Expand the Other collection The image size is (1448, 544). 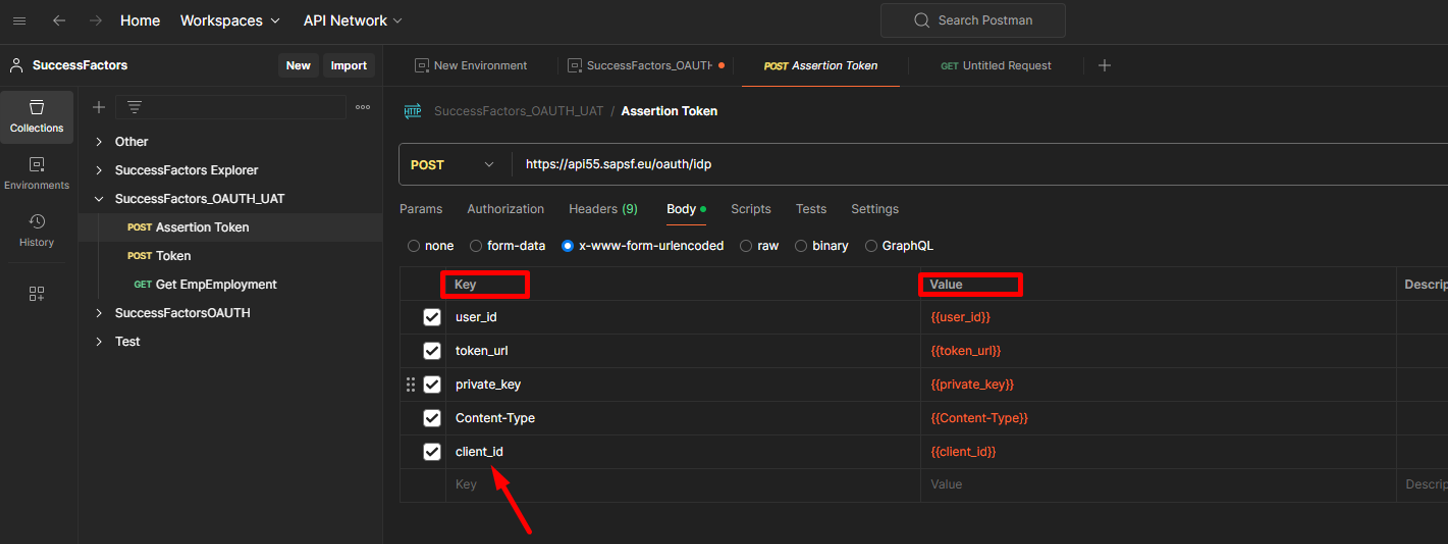(x=99, y=142)
